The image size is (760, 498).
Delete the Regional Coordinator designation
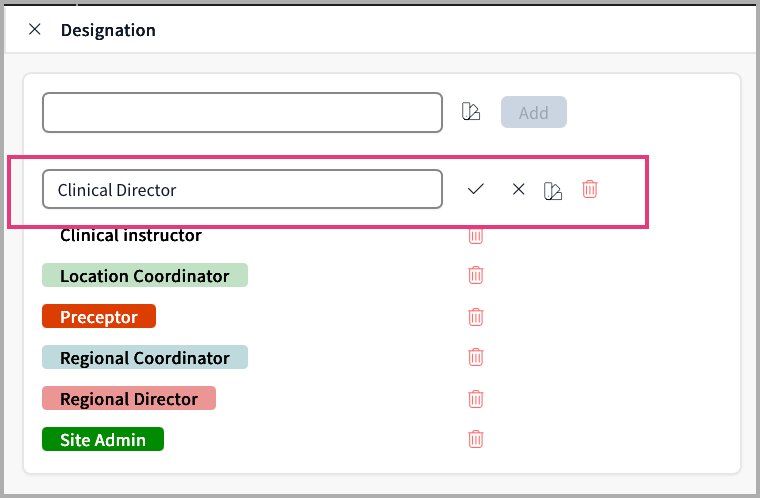(476, 357)
